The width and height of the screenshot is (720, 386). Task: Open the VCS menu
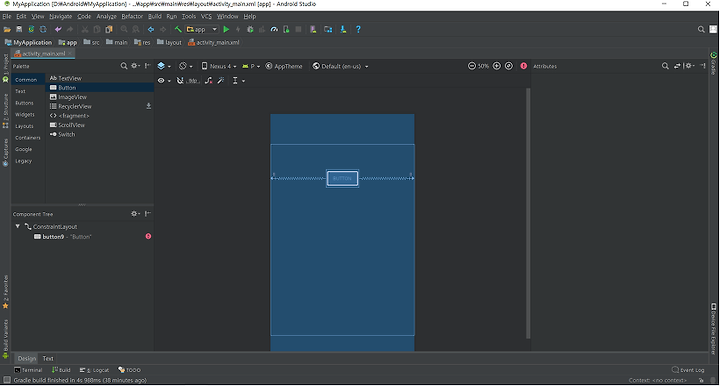(207, 17)
